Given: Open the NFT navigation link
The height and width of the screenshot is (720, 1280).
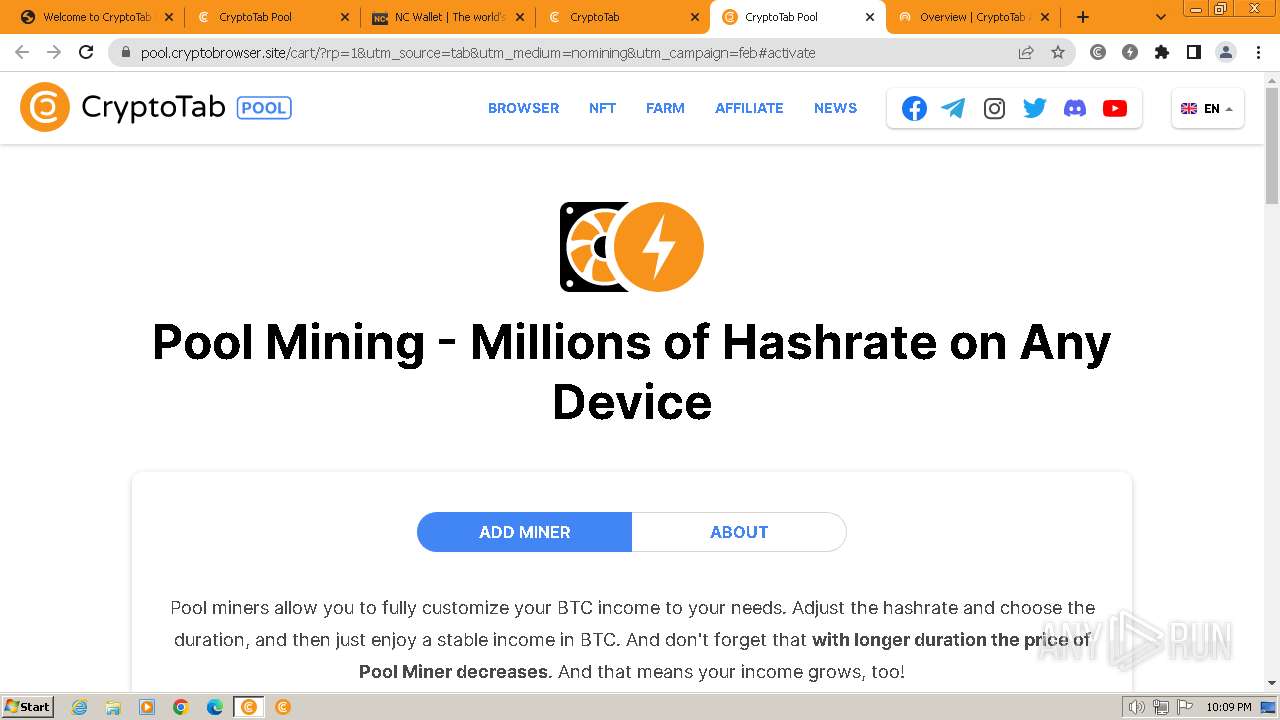Looking at the screenshot, I should click(x=602, y=108).
